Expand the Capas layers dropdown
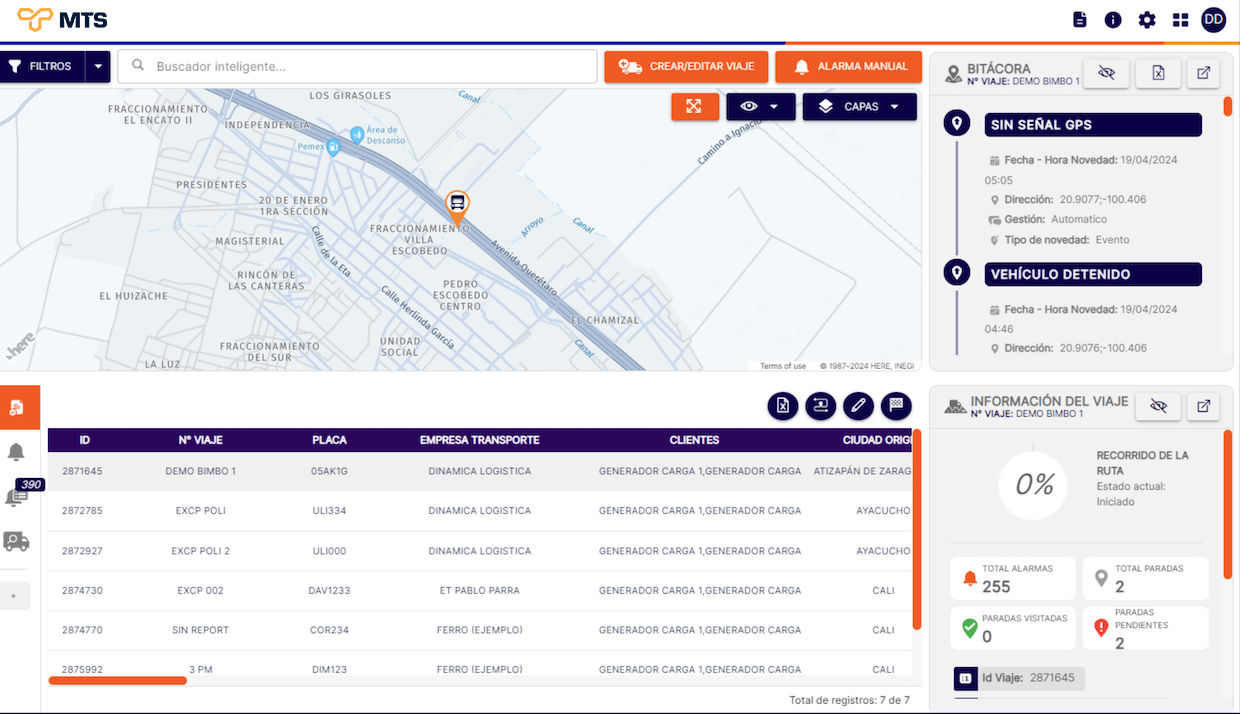The image size is (1240, 714). tap(859, 107)
